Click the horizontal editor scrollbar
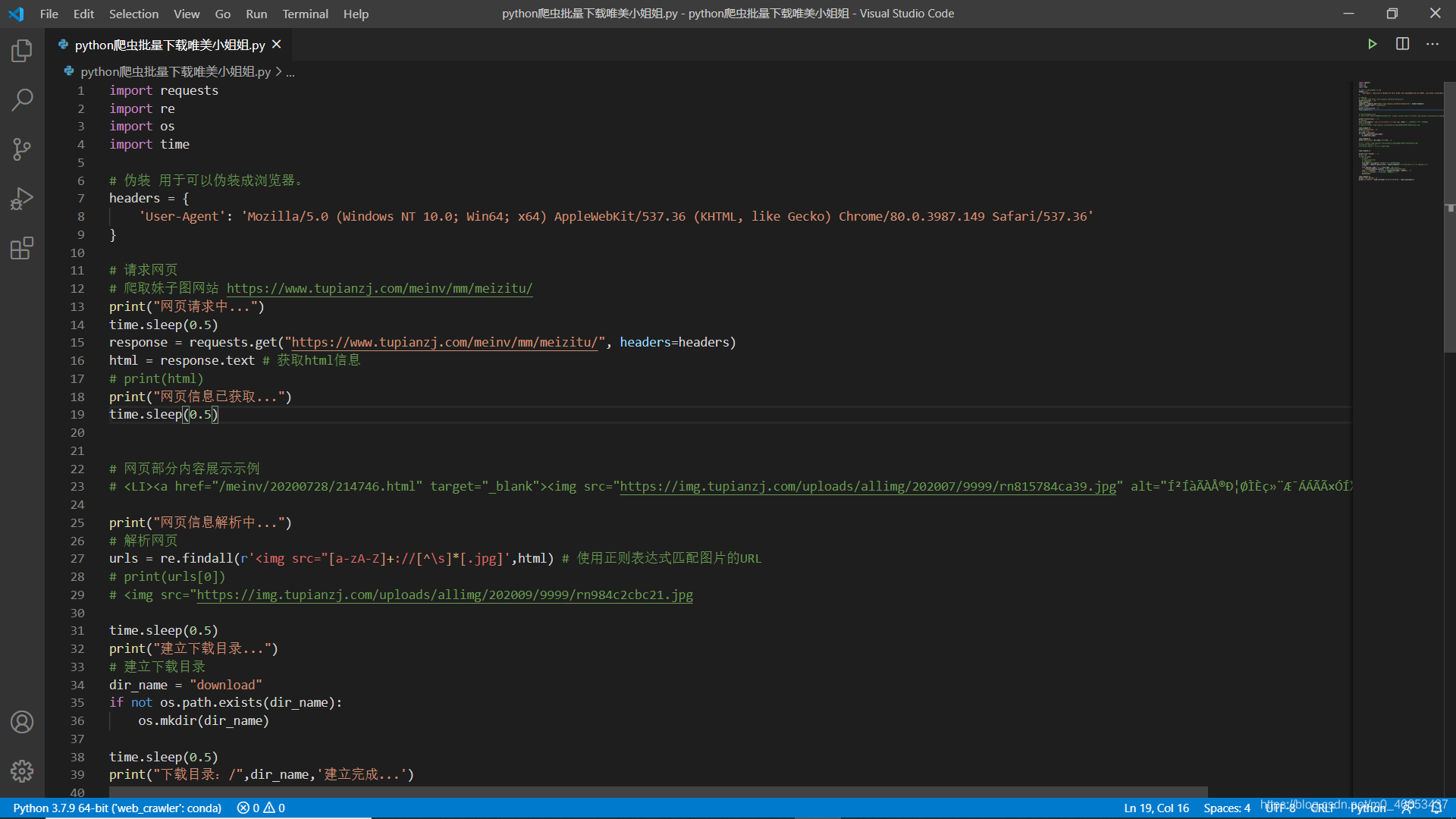Viewport: 1456px width, 819px height. [x=658, y=792]
